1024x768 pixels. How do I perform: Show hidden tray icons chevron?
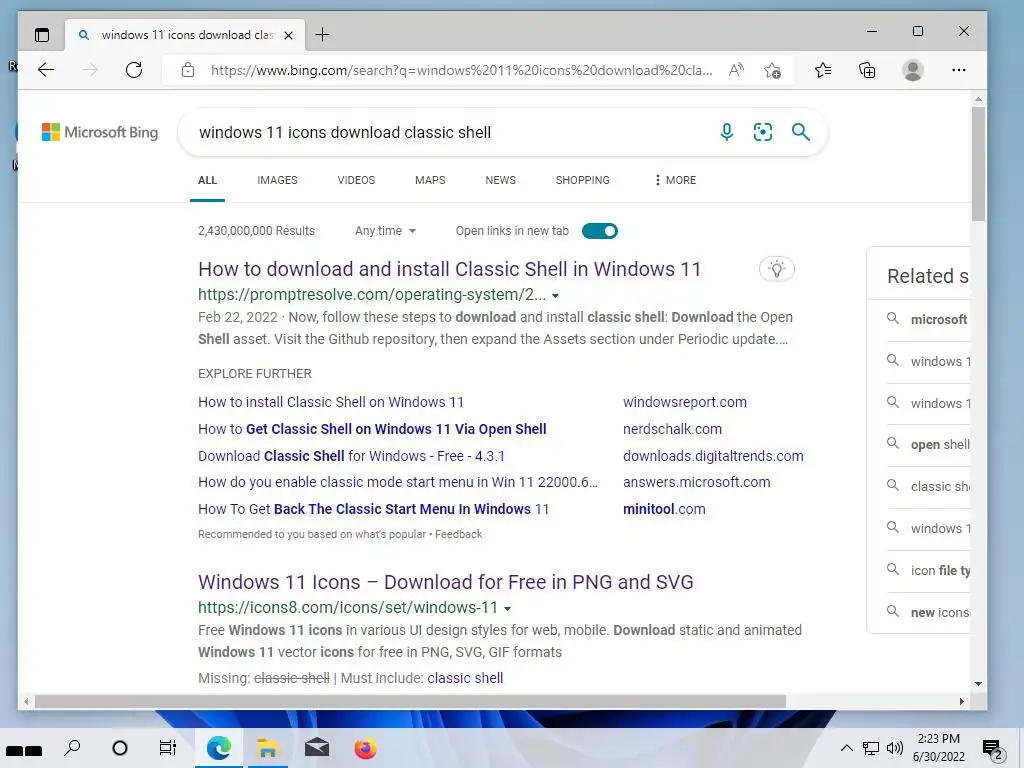pyautogui.click(x=846, y=748)
